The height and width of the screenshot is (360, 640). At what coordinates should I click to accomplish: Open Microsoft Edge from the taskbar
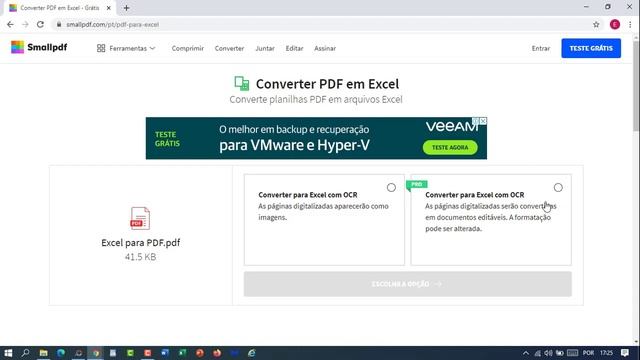pos(61,353)
